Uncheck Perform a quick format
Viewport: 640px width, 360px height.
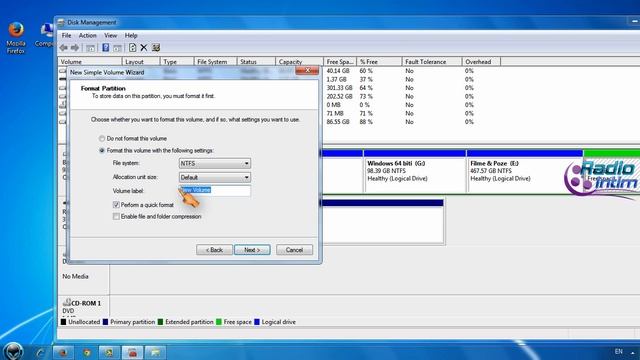(x=116, y=204)
